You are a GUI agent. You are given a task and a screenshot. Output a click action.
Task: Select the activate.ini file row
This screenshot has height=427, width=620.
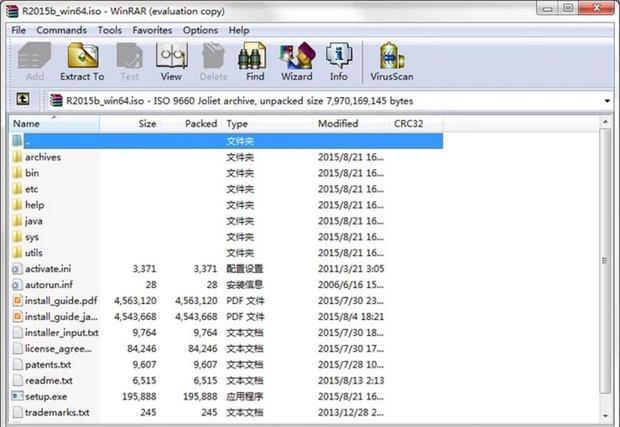coord(48,268)
